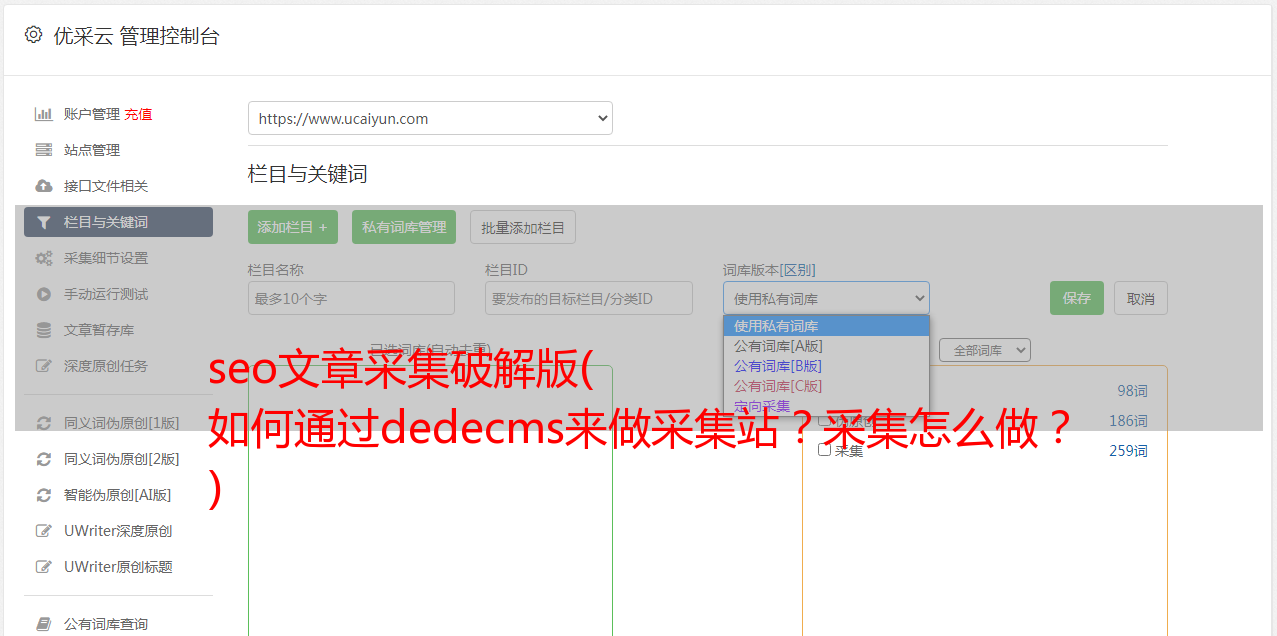Click the 取消 button
This screenshot has width=1277, height=636.
(x=1141, y=298)
